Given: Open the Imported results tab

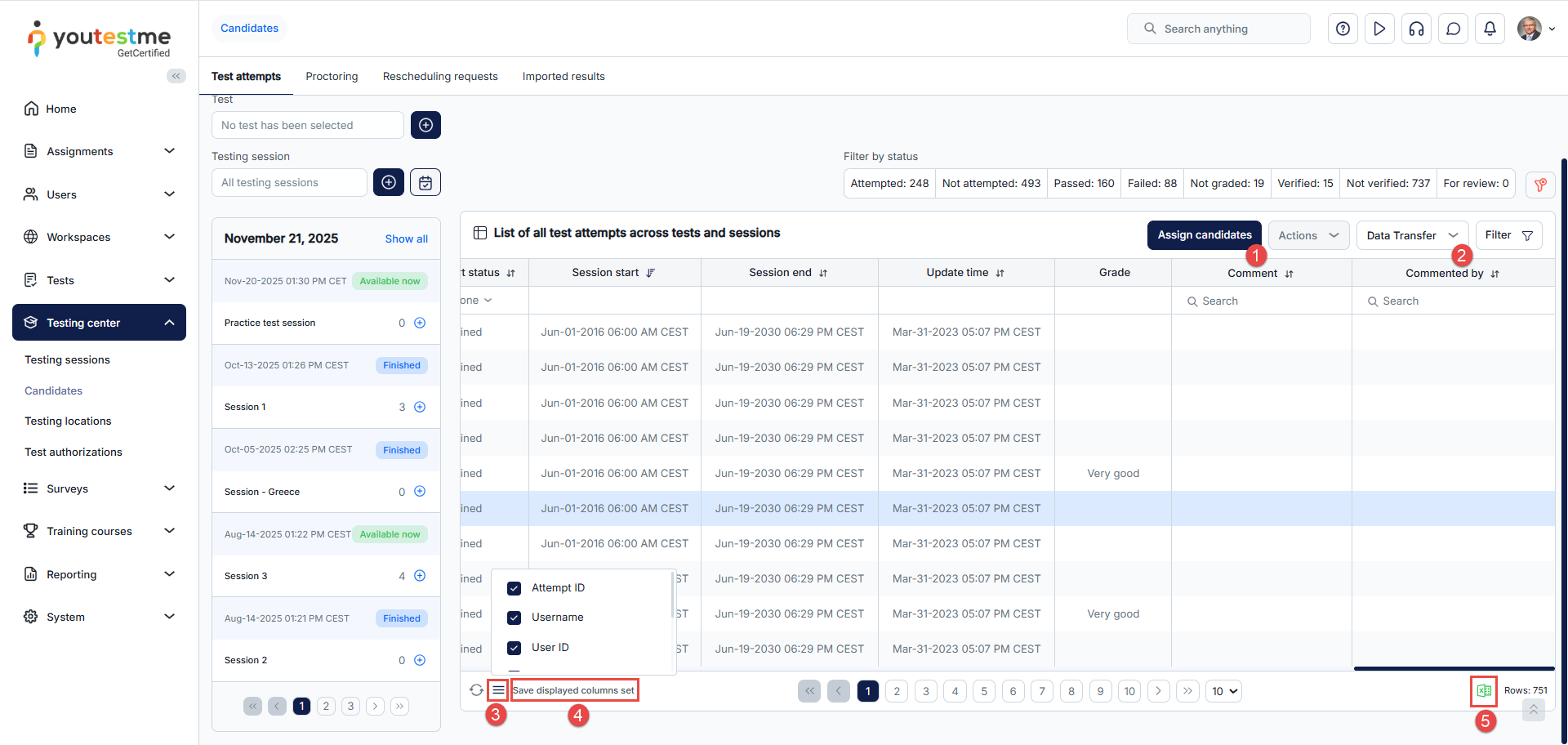Looking at the screenshot, I should coord(563,77).
